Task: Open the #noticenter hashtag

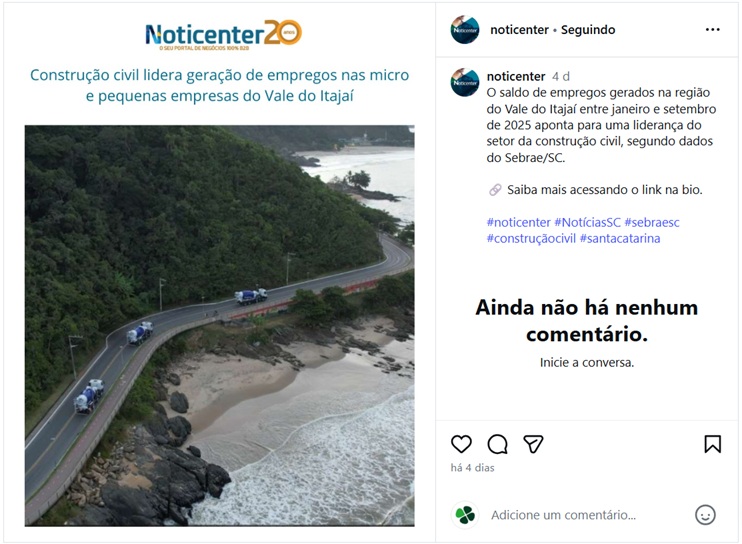Action: pos(519,222)
